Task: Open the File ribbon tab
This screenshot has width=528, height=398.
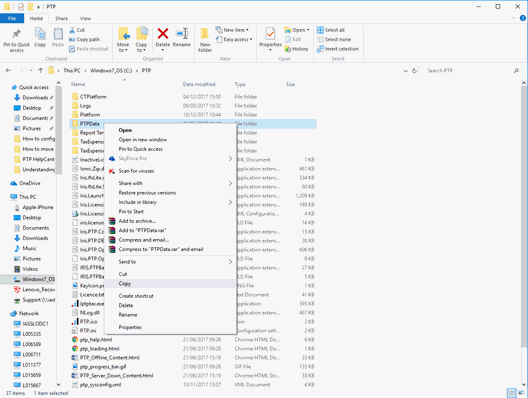Action: (x=12, y=18)
